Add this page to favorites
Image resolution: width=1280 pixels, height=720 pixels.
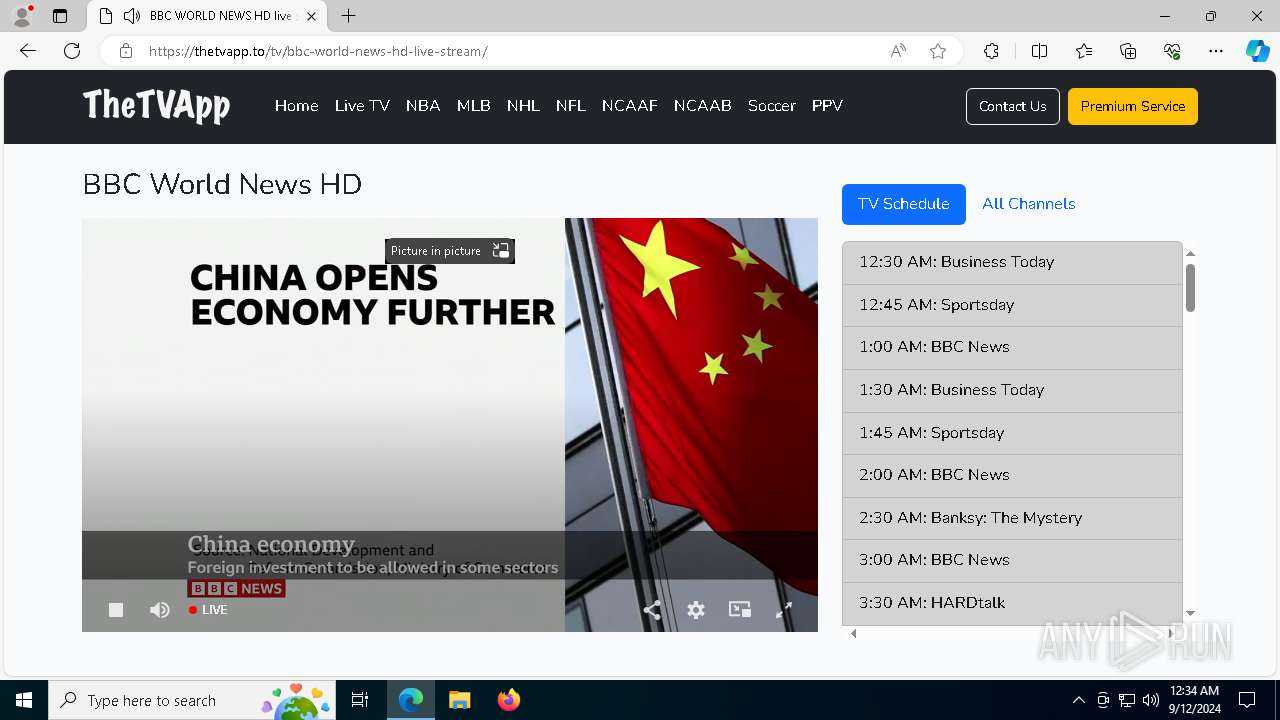tap(938, 51)
